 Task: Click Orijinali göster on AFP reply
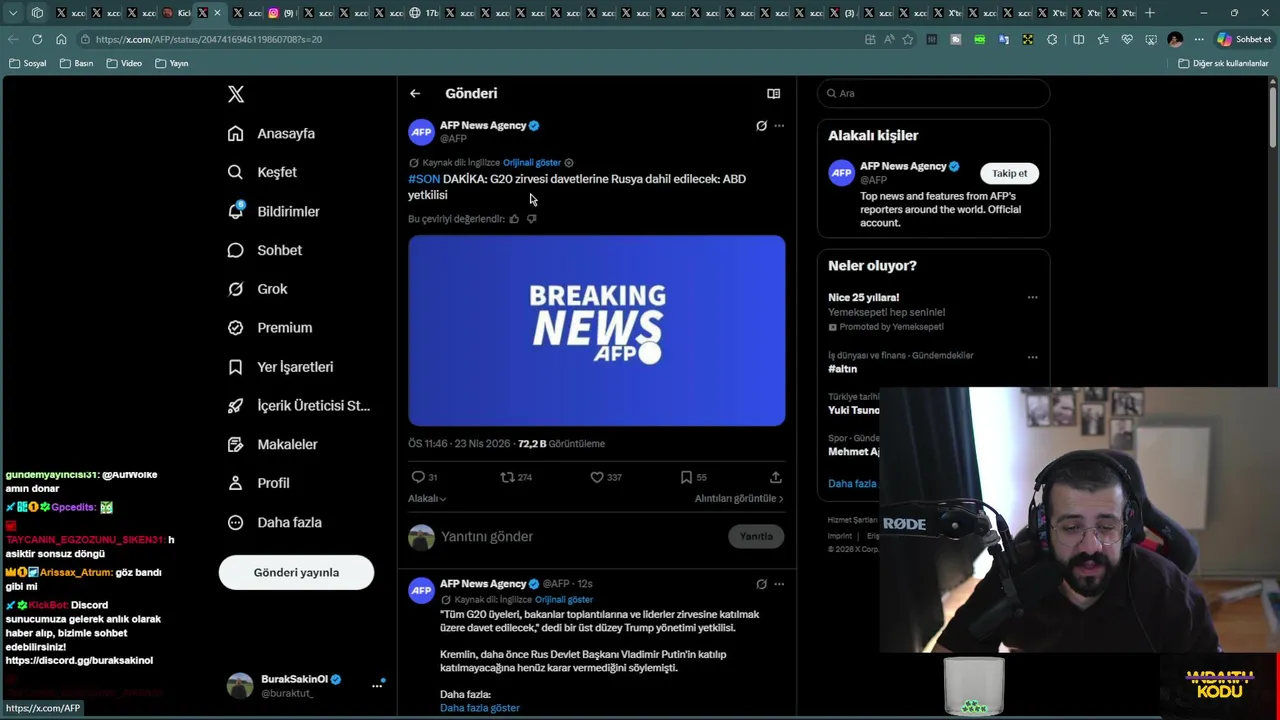coord(564,600)
